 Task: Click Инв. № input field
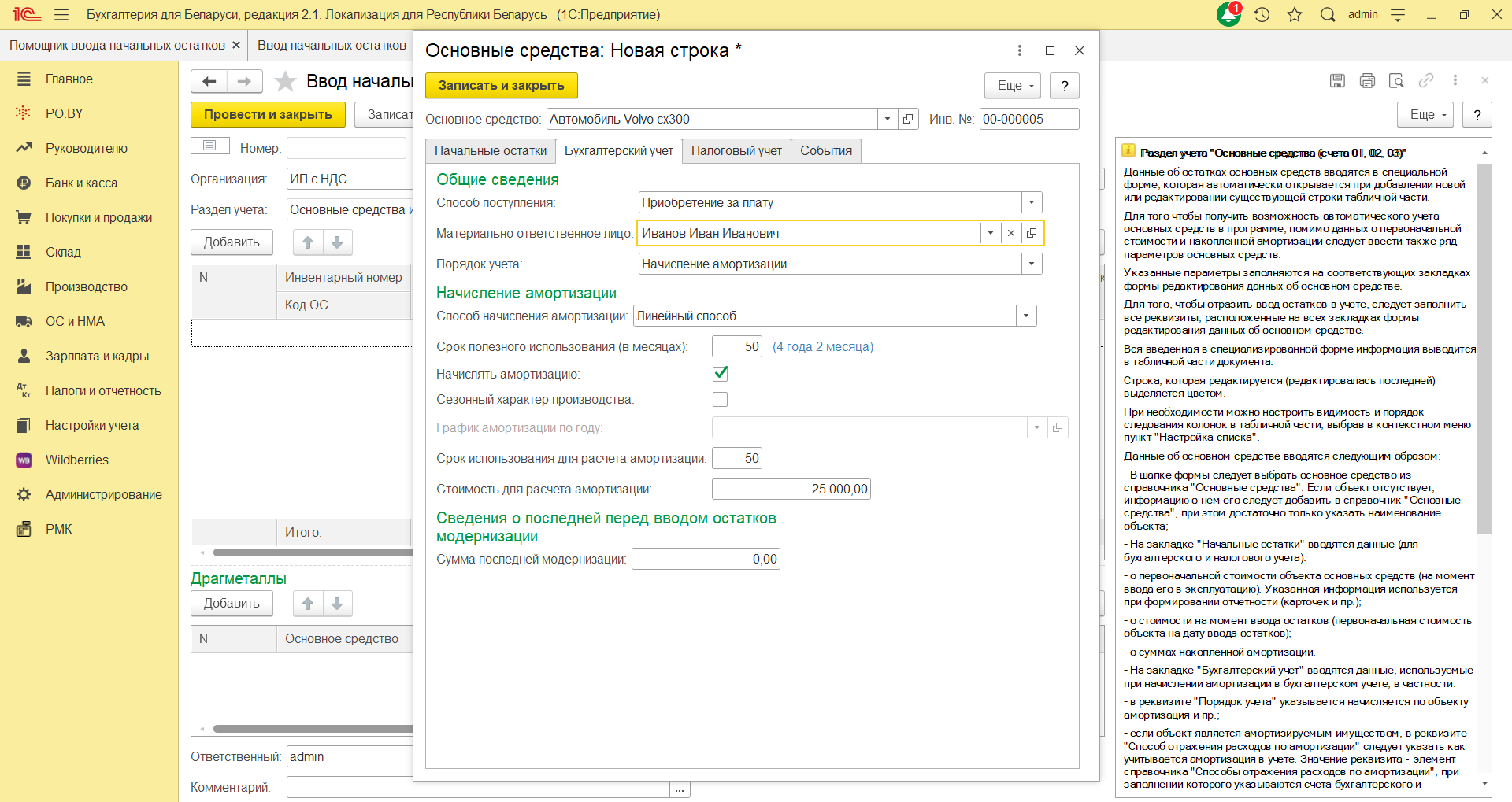[x=1029, y=119]
